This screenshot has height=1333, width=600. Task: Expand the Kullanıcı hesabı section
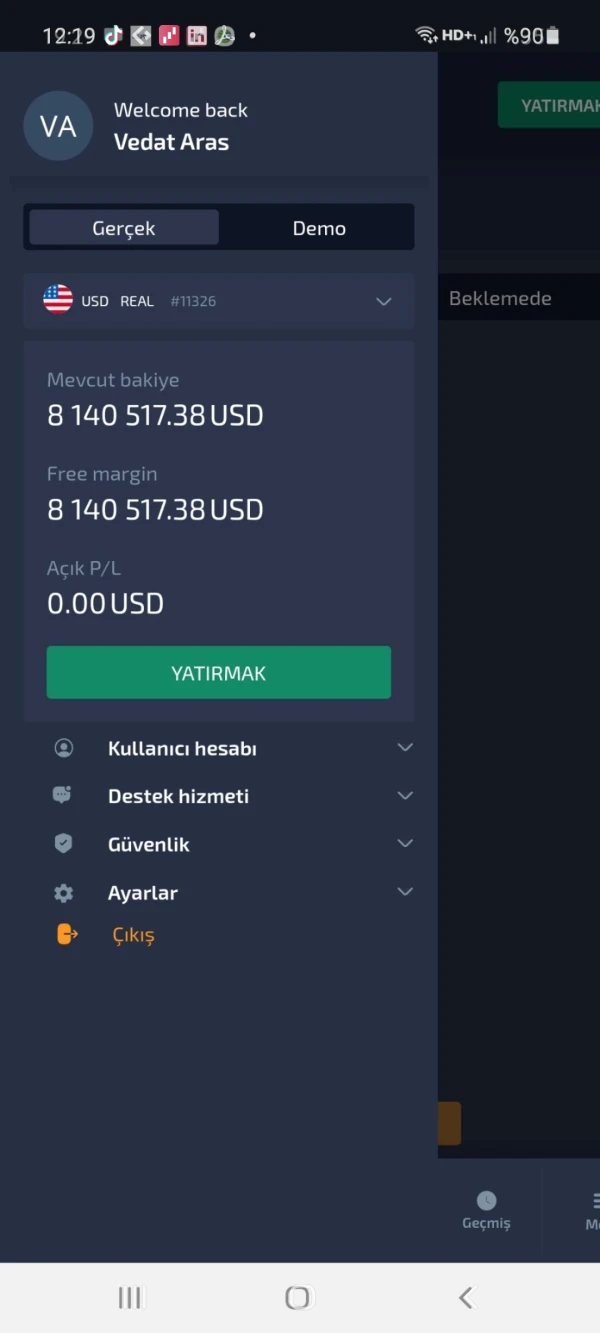405,748
